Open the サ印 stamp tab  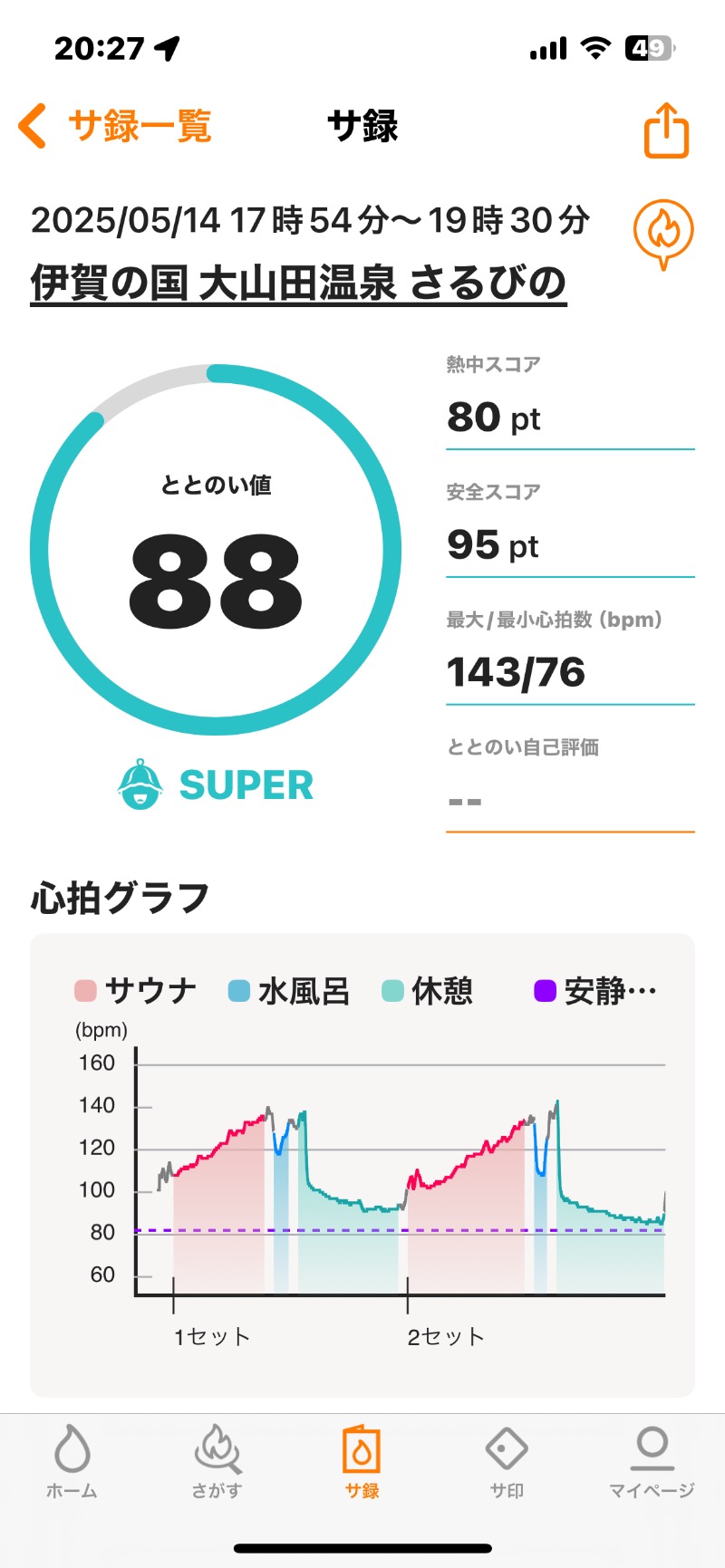[x=507, y=1461]
